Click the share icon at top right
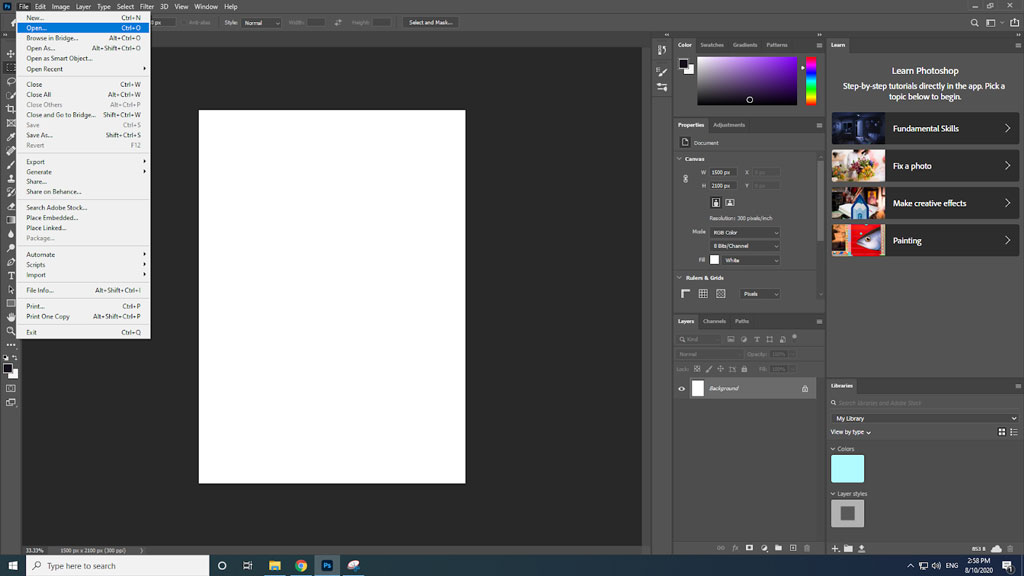Viewport: 1024px width, 576px height. click(x=1014, y=23)
